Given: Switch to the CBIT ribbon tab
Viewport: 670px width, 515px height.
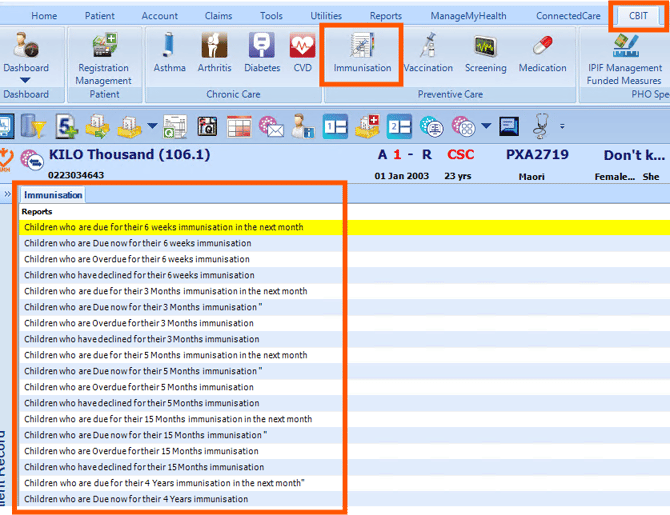Looking at the screenshot, I should point(638,16).
